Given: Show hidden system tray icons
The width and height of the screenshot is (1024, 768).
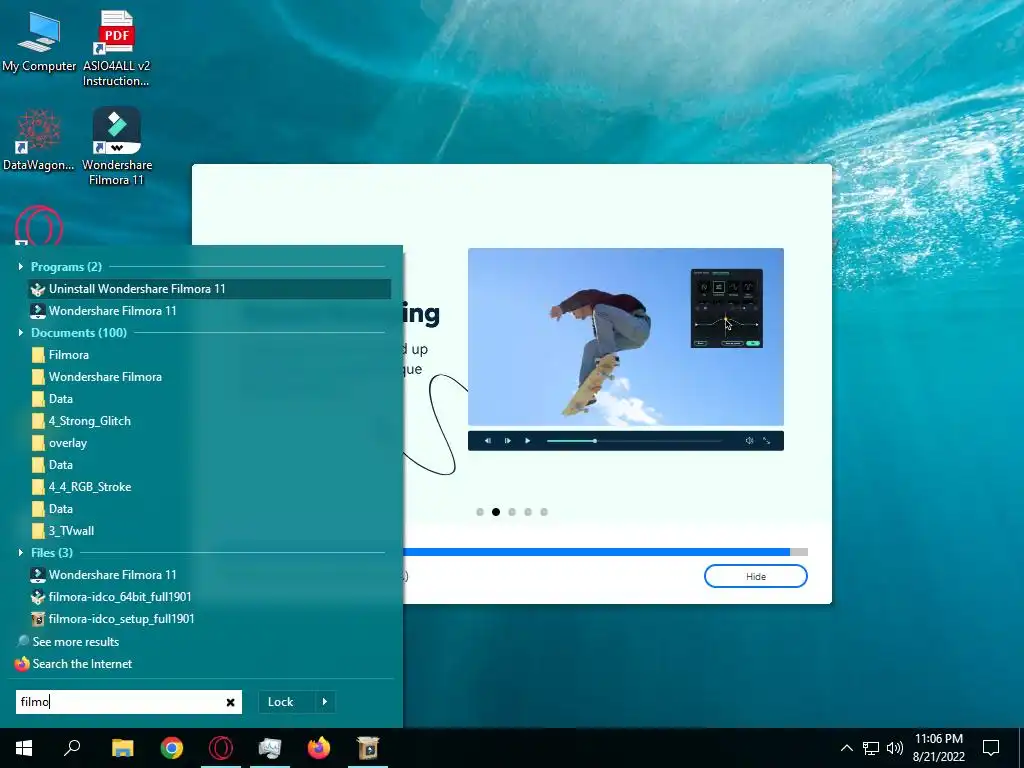Looking at the screenshot, I should 846,748.
